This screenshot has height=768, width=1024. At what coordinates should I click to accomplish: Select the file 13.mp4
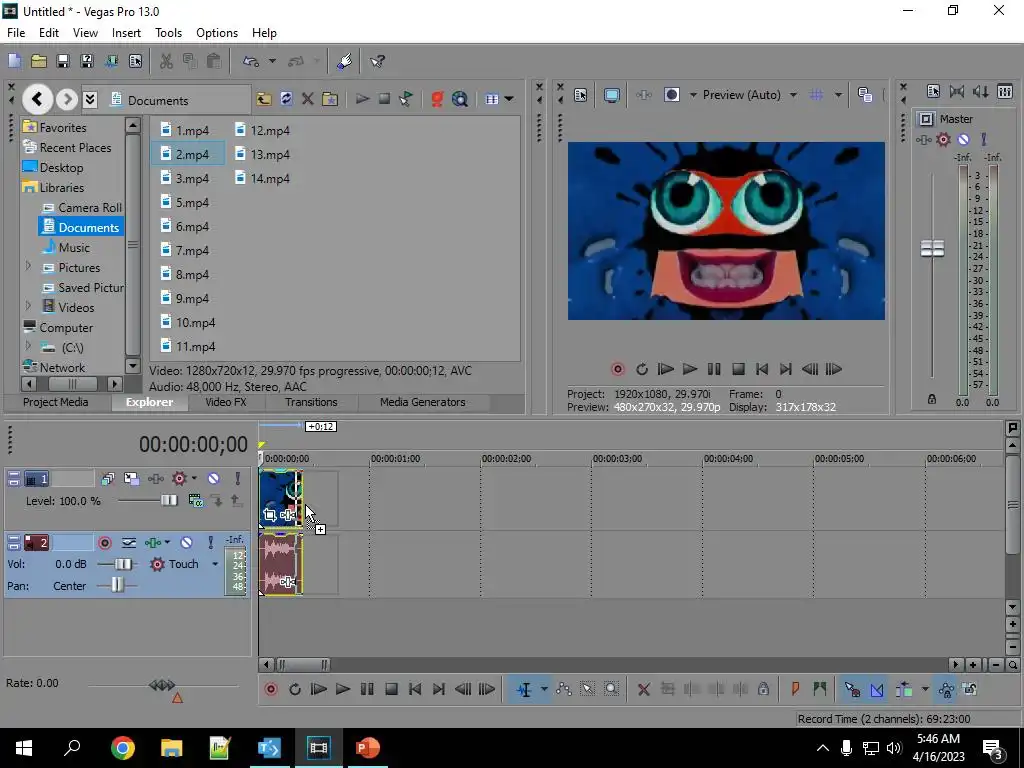point(261,155)
